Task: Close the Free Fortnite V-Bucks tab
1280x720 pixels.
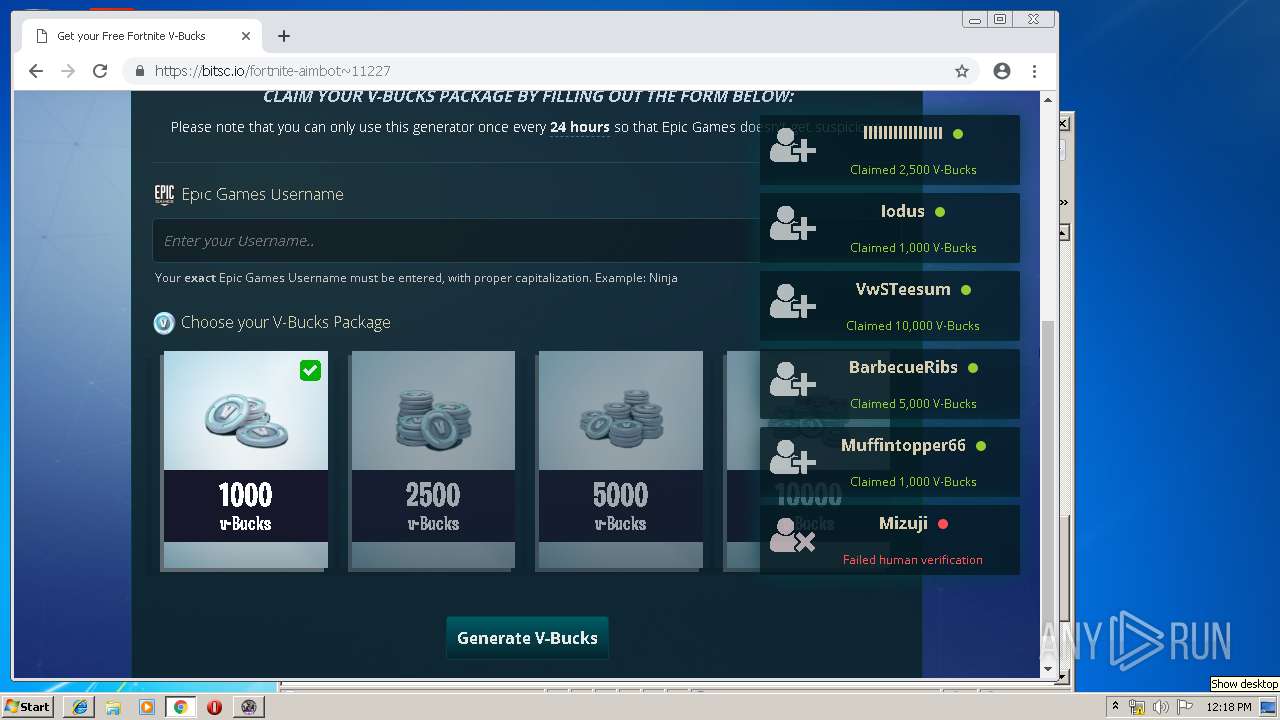Action: [x=246, y=36]
